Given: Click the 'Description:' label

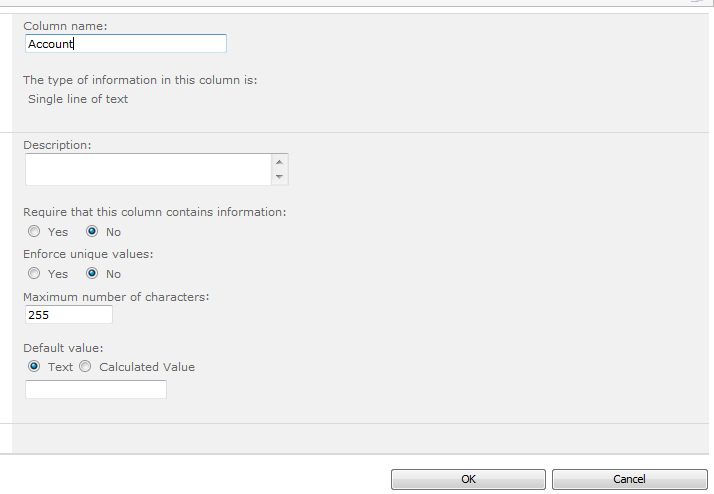Looking at the screenshot, I should click(57, 145).
